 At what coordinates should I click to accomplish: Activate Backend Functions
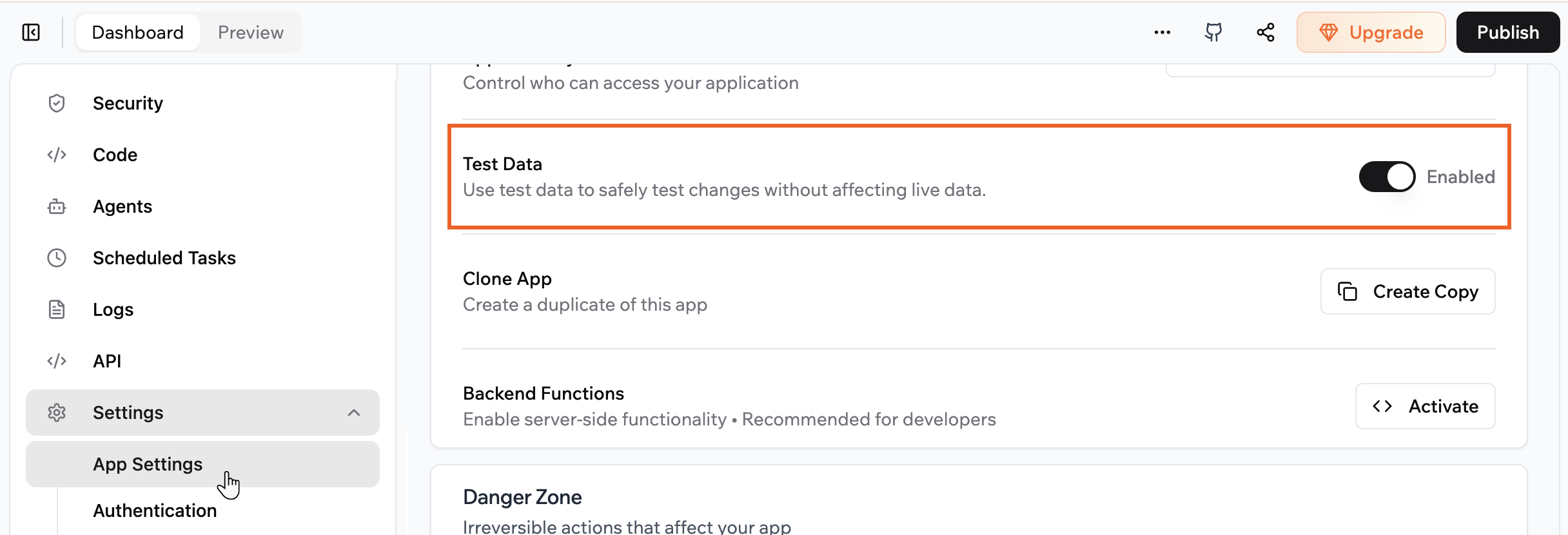pyautogui.click(x=1425, y=406)
